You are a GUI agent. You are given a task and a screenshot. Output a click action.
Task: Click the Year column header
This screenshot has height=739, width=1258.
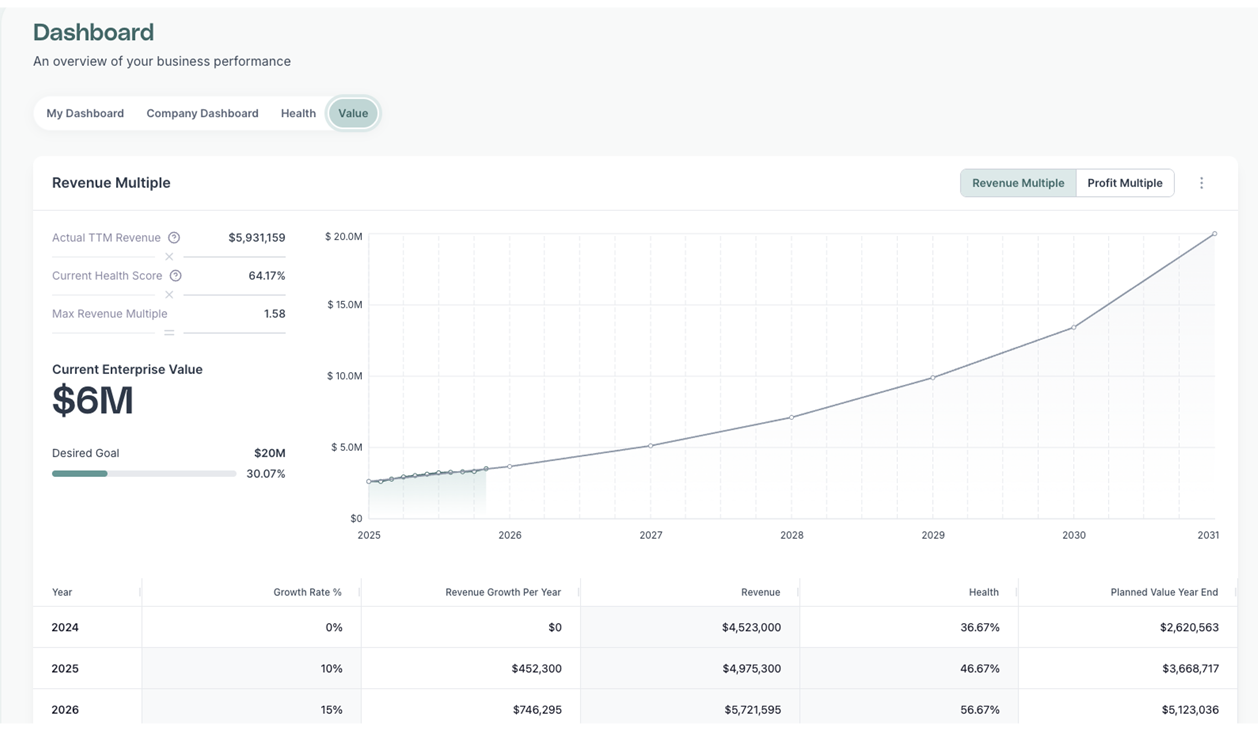[87, 592]
